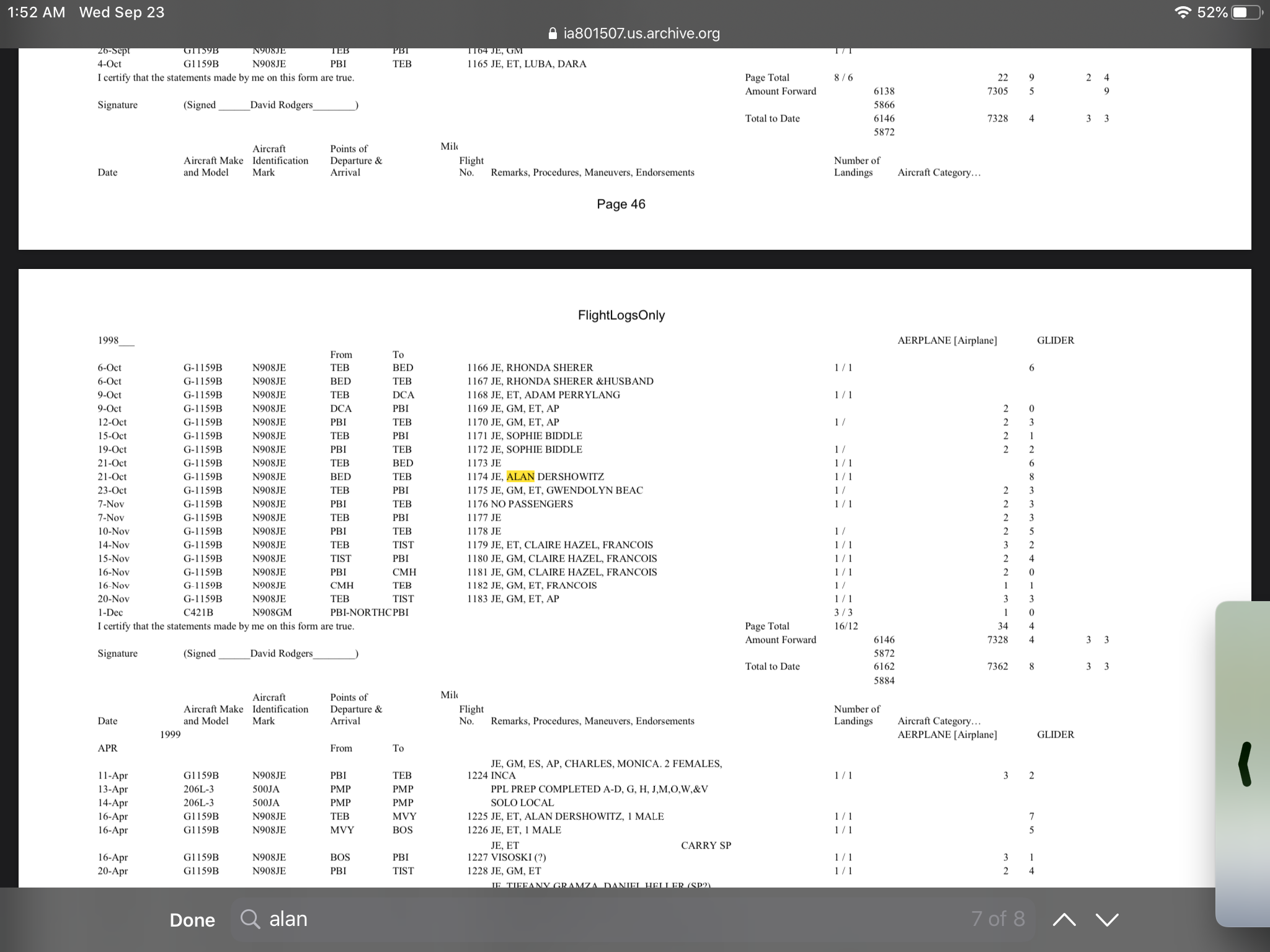Screen dimensions: 1270x952
Task: Tap the ia801507.us.archive.org address bar
Action: click(x=635, y=33)
